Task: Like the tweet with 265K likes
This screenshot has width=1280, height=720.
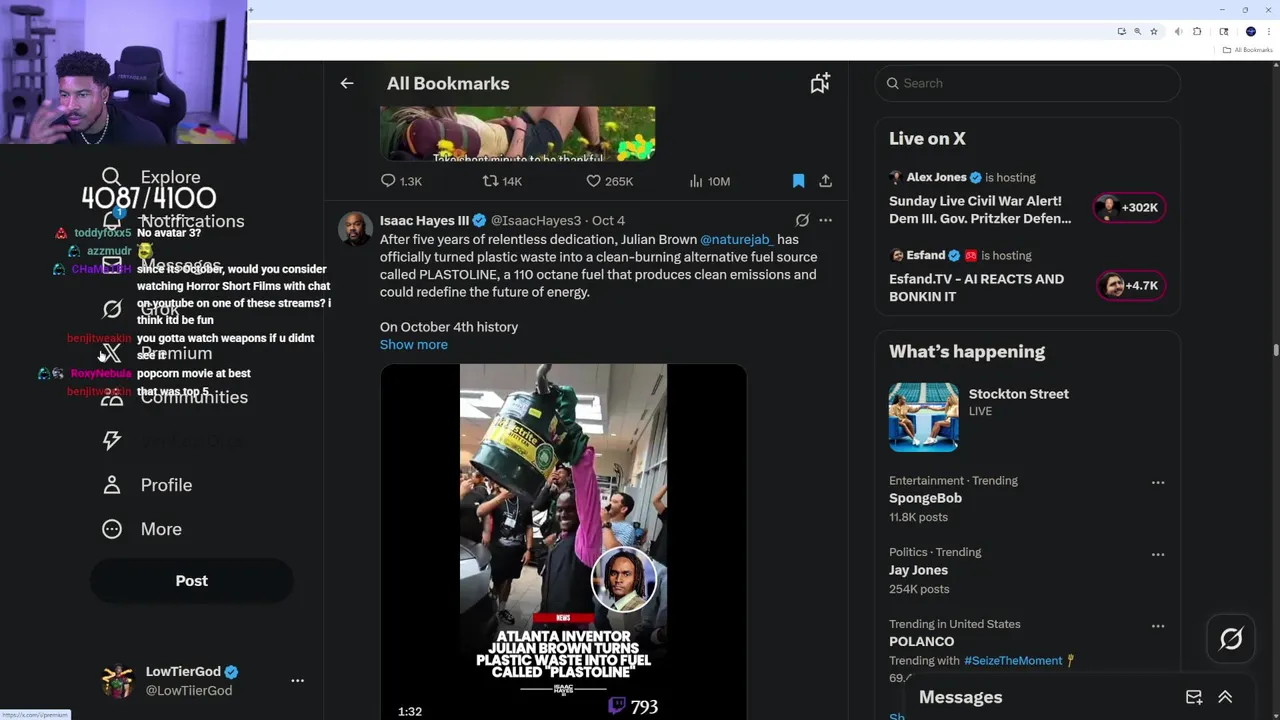Action: tap(609, 181)
